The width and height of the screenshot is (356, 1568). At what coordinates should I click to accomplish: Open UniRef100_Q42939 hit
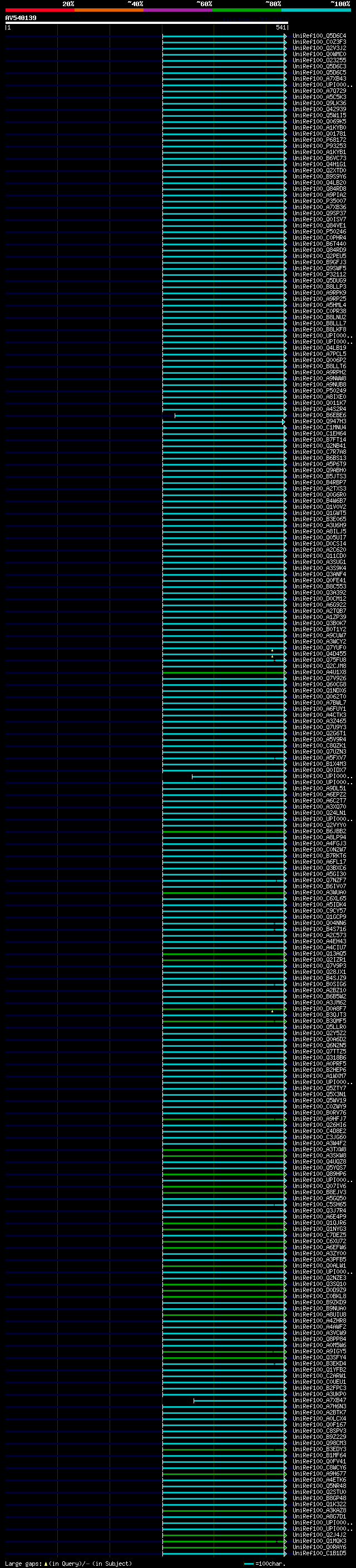[319, 110]
